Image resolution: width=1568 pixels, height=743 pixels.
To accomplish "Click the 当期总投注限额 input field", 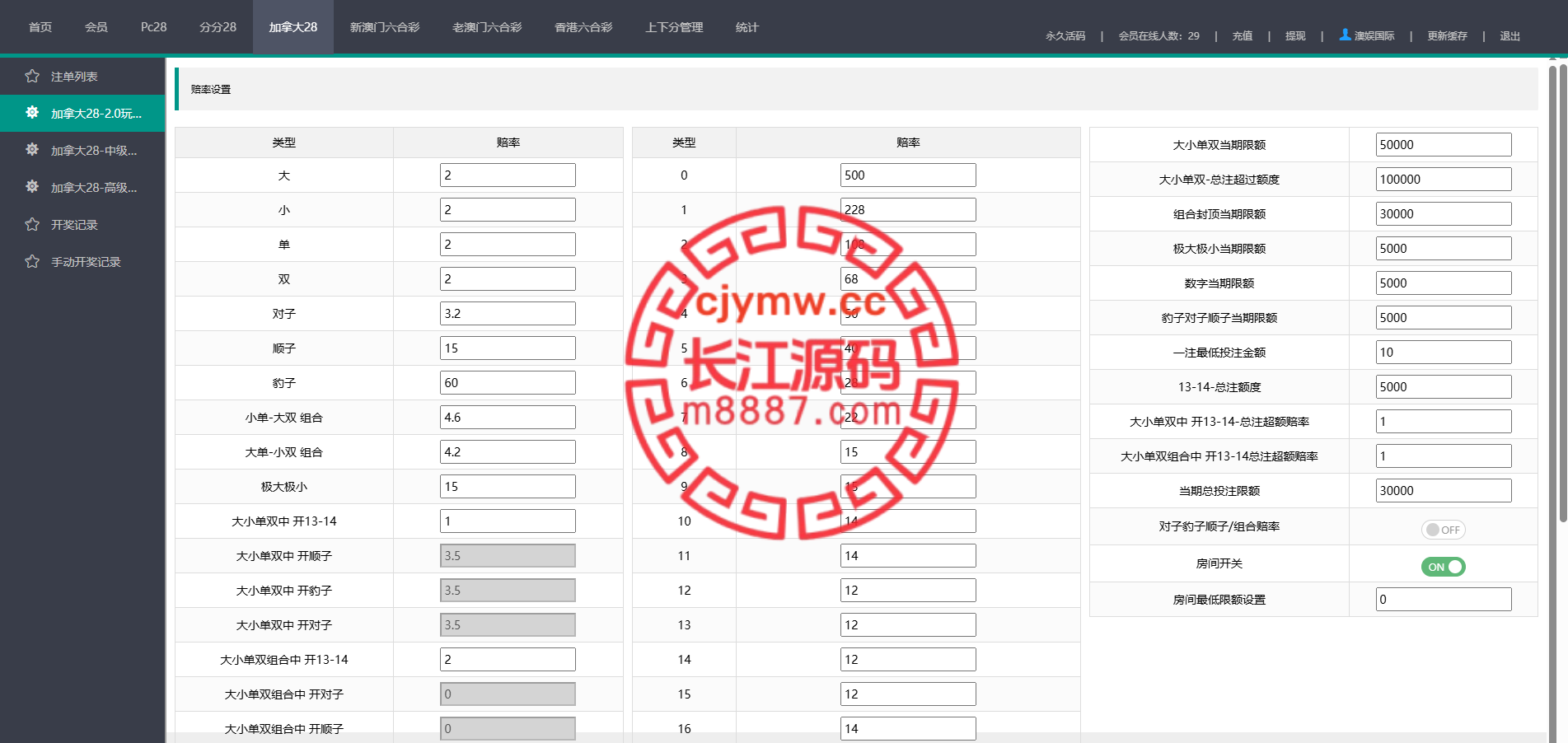I will [x=1444, y=490].
